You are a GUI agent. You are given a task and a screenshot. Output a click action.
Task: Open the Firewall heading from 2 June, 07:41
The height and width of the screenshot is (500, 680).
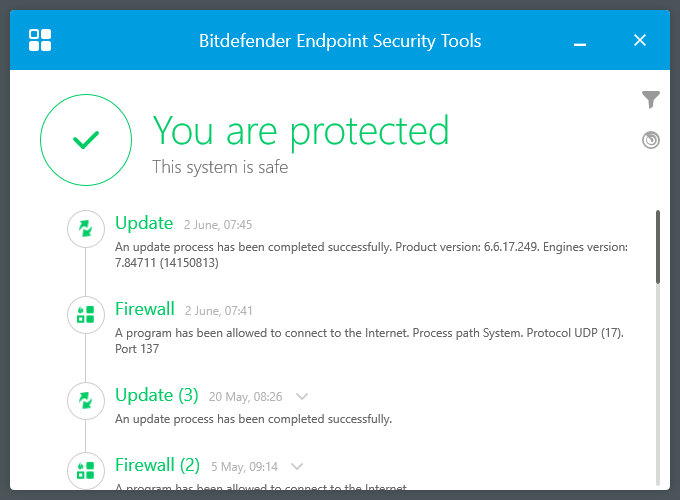[145, 309]
